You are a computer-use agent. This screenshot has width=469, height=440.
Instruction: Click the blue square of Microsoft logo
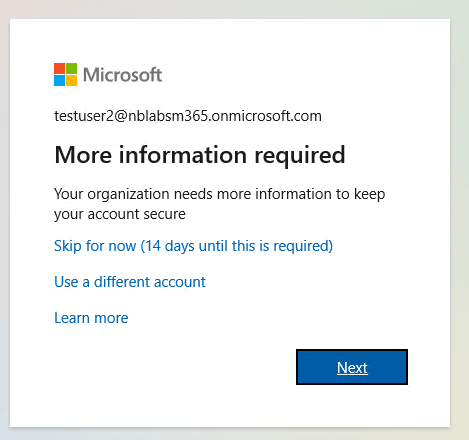[x=59, y=80]
